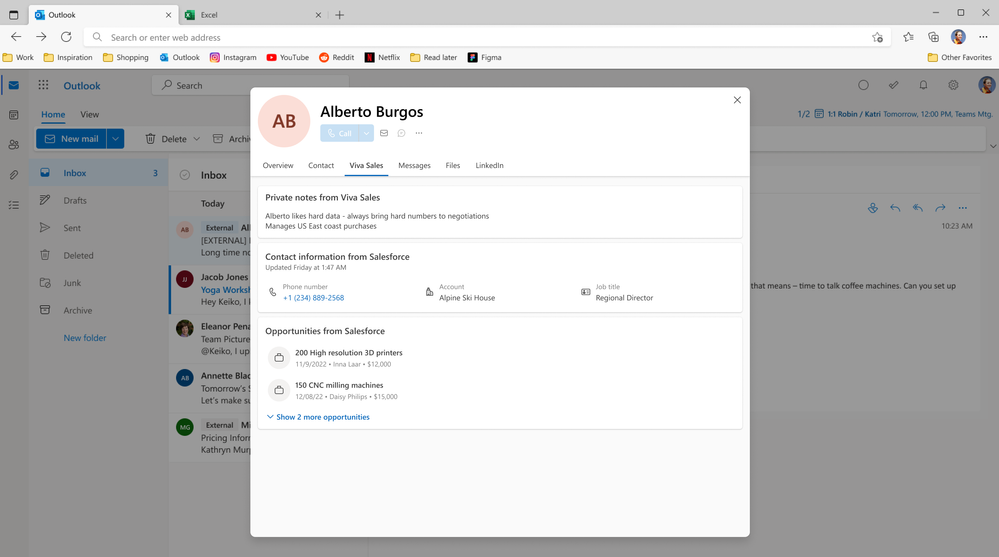Open a new browser tab
Screen dimensions: 999x557
[x=340, y=15]
